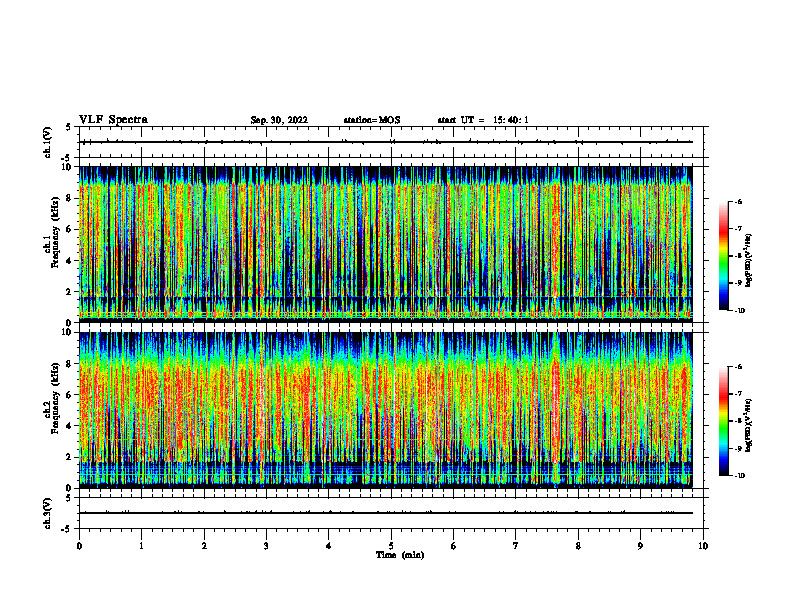Click the ch.3(V) axis label
Screen dimensions: 792x612
tap(48, 513)
